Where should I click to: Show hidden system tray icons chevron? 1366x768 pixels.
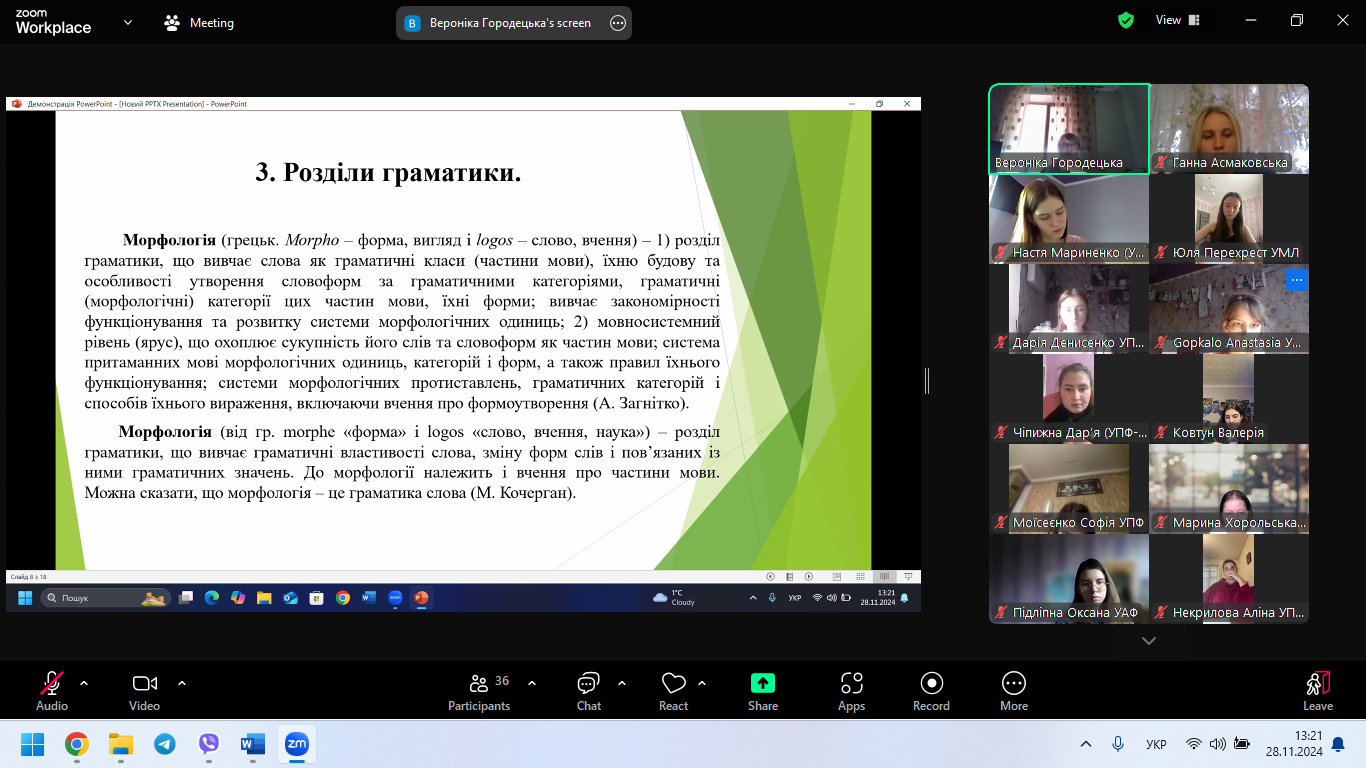click(x=1086, y=744)
